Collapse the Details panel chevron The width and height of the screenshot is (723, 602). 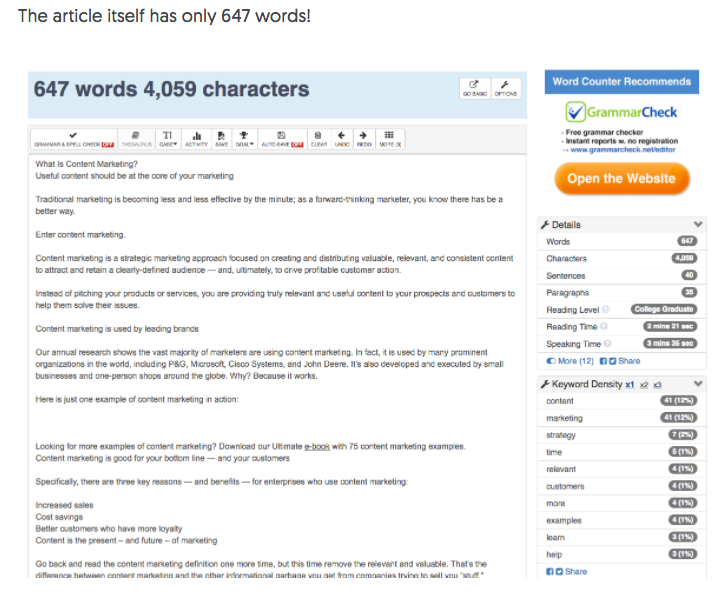pyautogui.click(x=698, y=224)
